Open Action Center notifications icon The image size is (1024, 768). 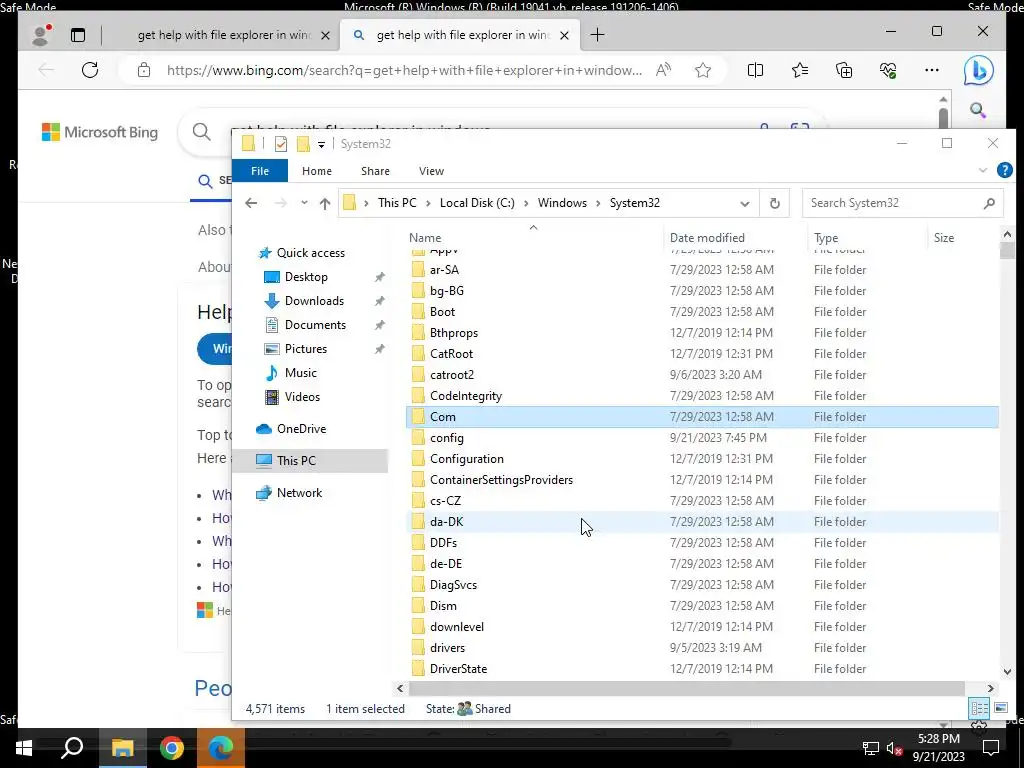coord(991,748)
